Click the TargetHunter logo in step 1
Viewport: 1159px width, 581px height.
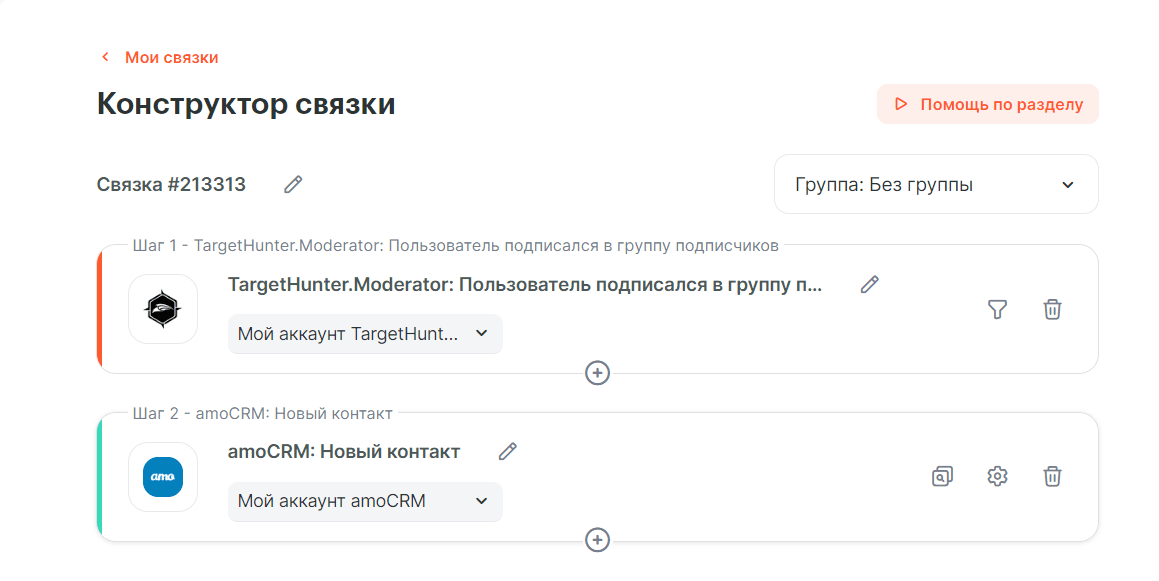(x=163, y=309)
